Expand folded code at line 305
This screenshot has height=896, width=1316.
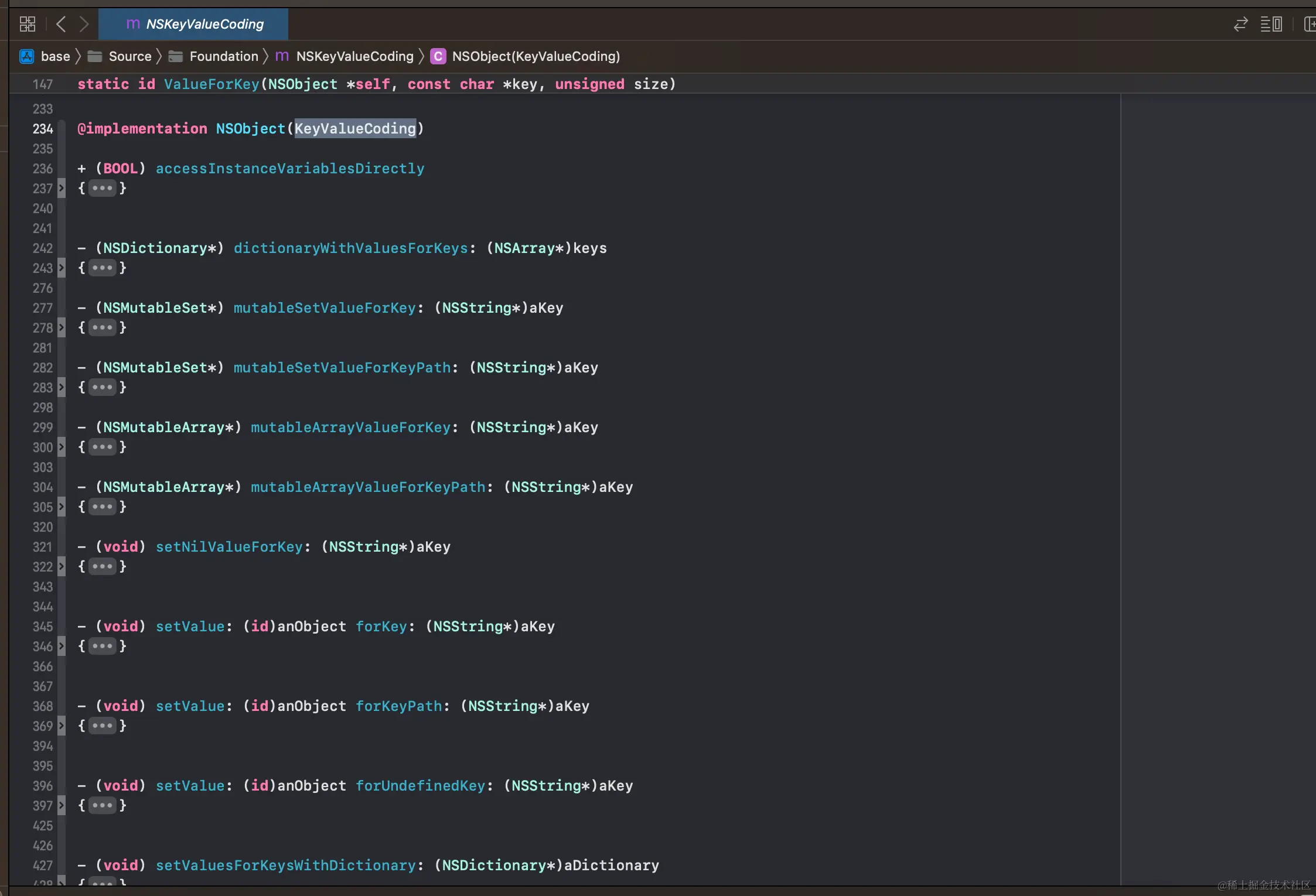click(x=62, y=507)
